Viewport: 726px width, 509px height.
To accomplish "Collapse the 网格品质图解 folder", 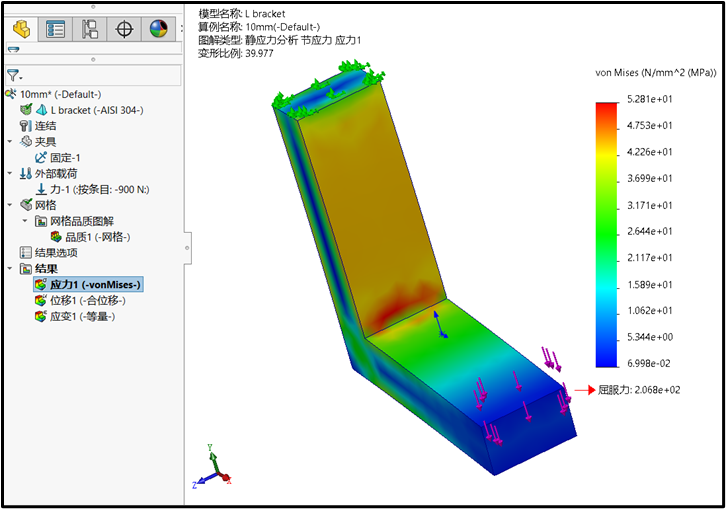I will (25, 221).
